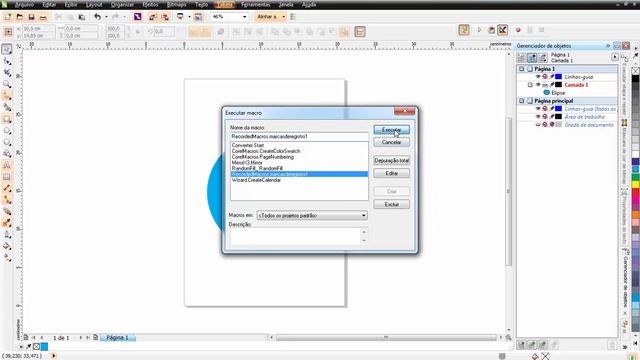Image resolution: width=640 pixels, height=360 pixels.
Task: Click the macro Play triangle icon
Action: pyautogui.click(x=479, y=30)
